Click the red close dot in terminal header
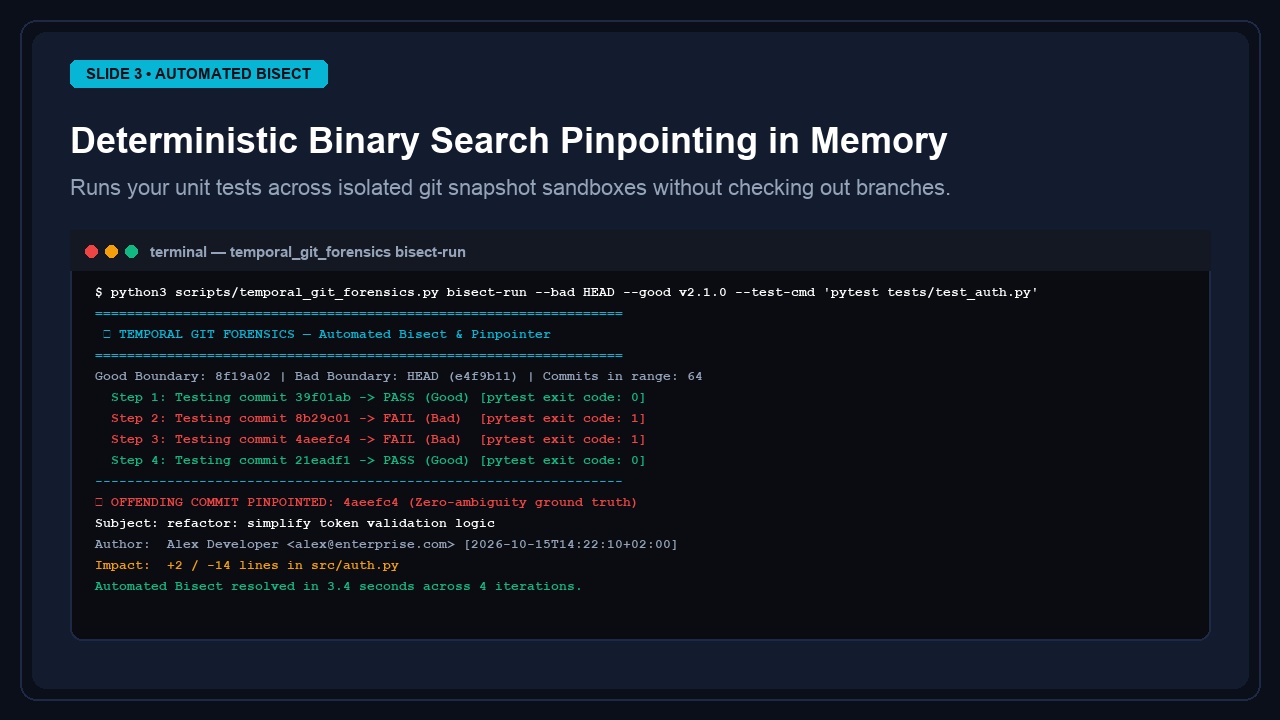 pos(91,252)
